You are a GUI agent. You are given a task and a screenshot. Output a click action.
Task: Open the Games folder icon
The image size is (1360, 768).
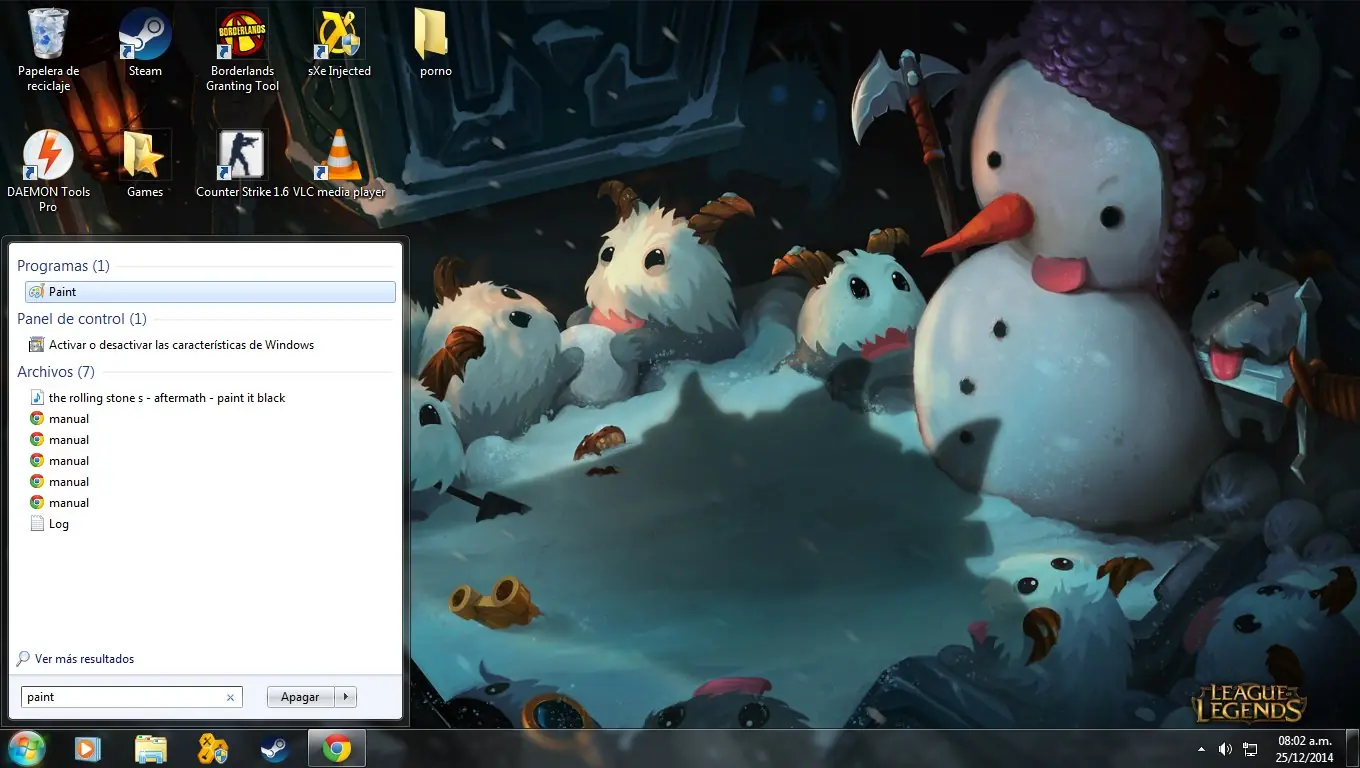click(x=145, y=164)
